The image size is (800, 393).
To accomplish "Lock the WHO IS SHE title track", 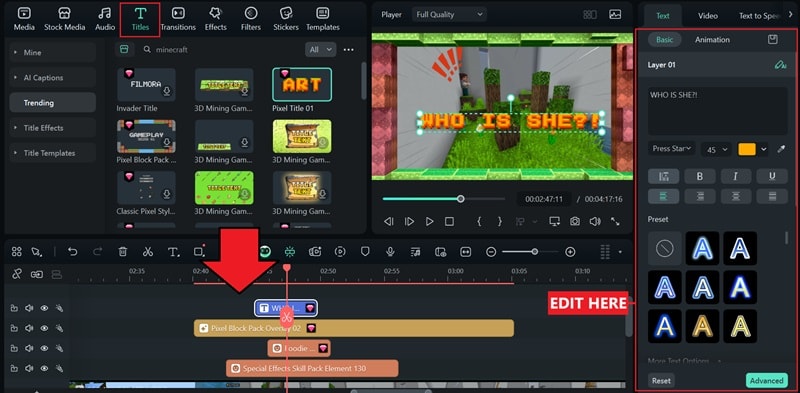I will (x=14, y=308).
